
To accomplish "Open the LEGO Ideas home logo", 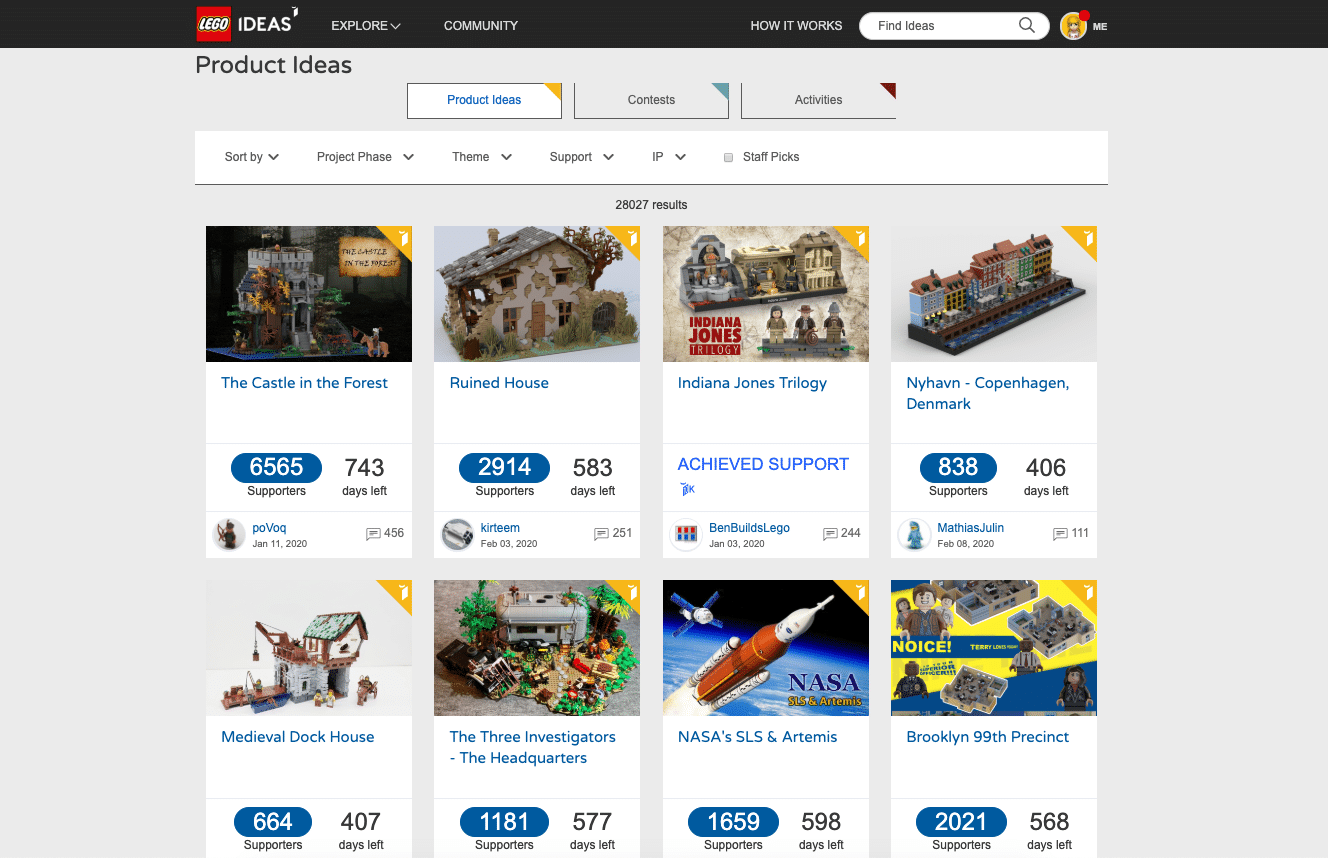I will (246, 24).
